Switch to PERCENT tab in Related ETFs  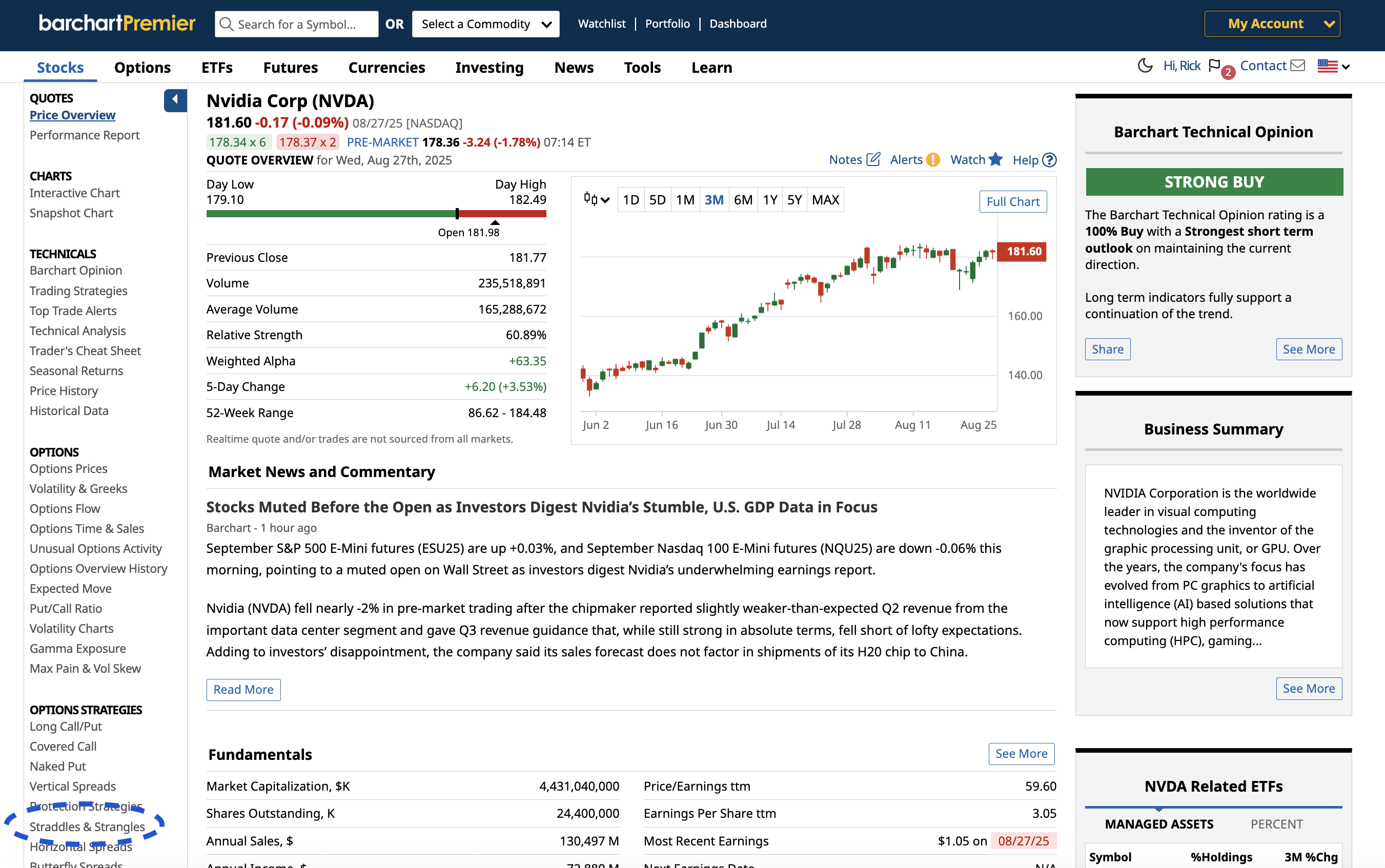[x=1276, y=824]
